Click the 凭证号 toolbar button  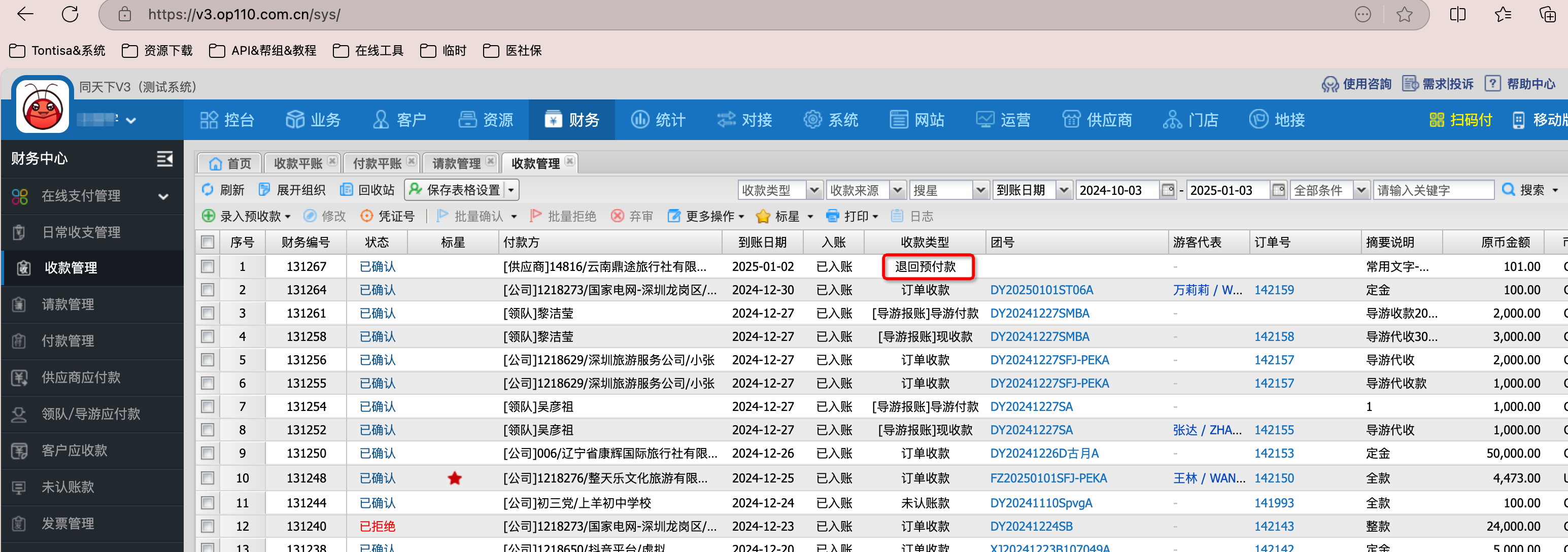point(388,216)
